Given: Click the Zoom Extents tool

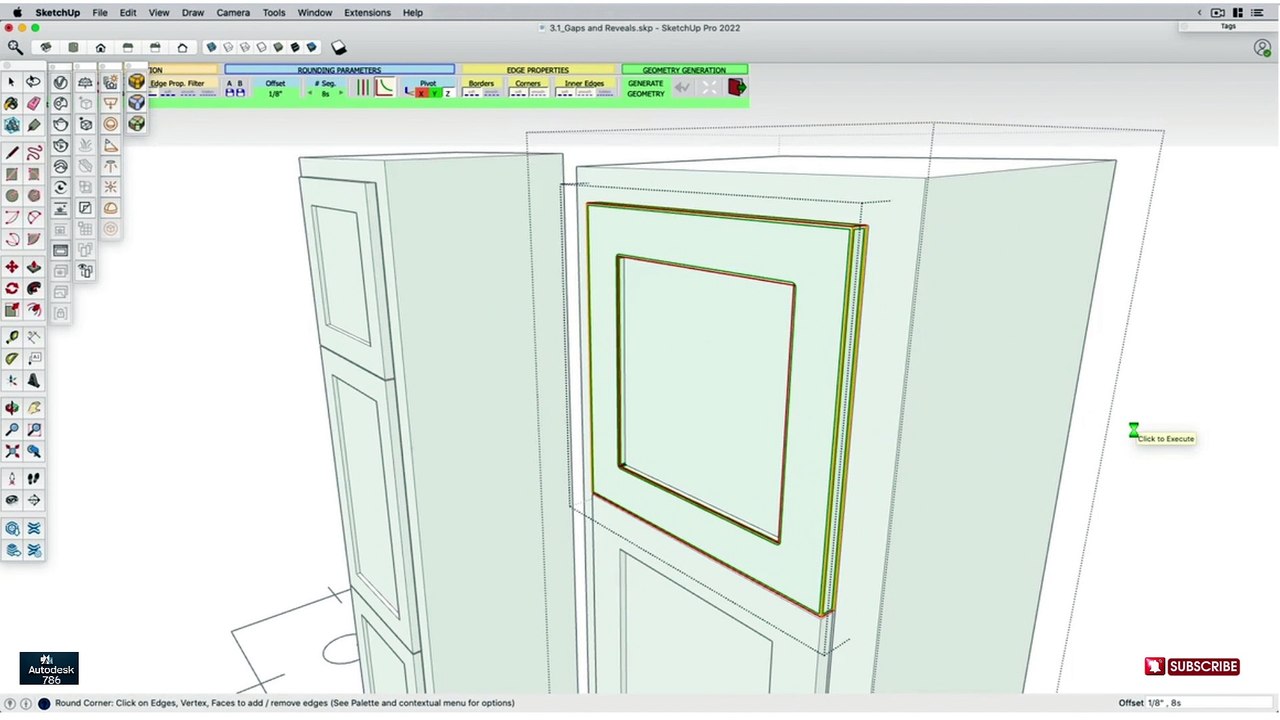Looking at the screenshot, I should pos(11,451).
